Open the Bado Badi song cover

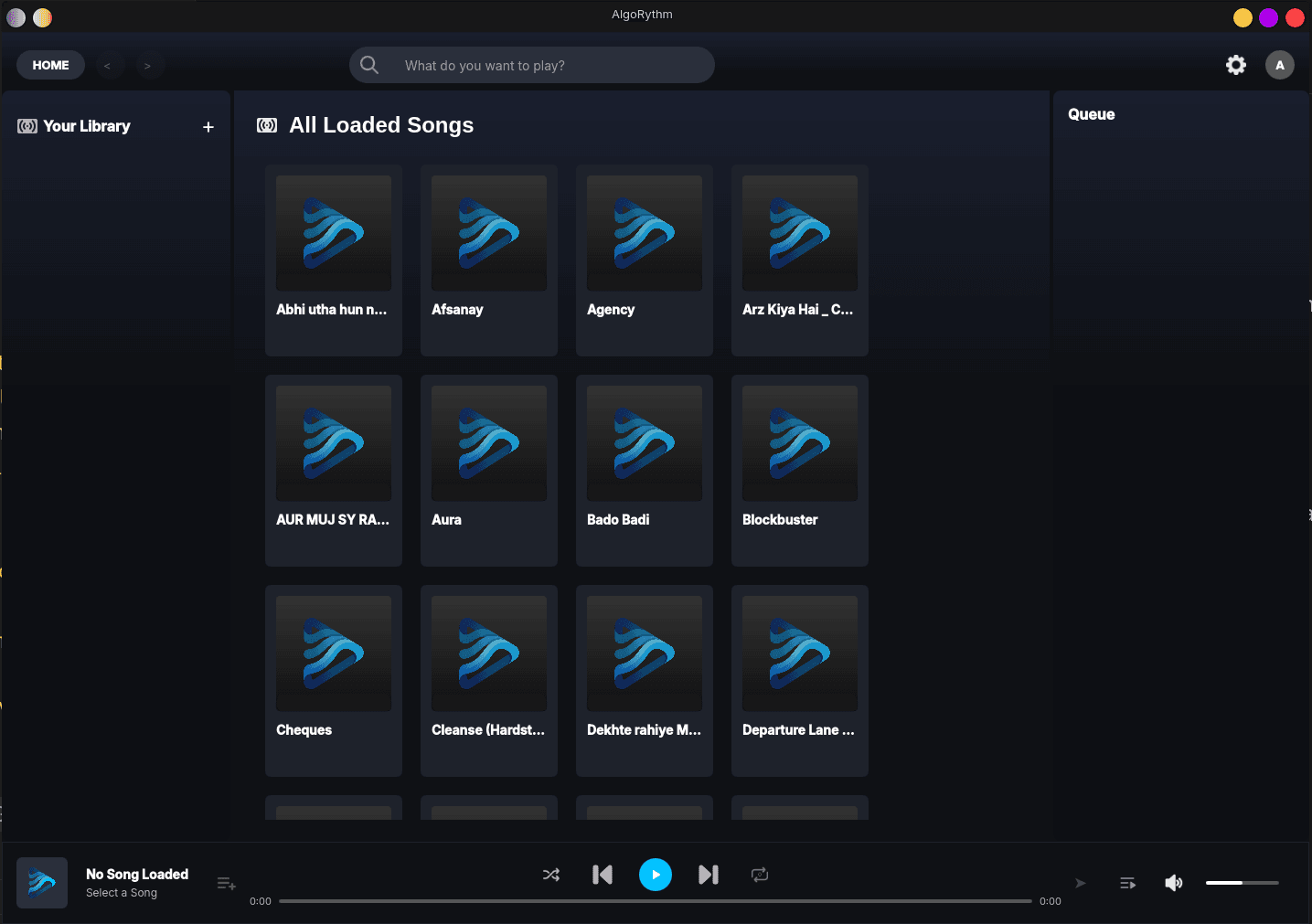pyautogui.click(x=645, y=443)
